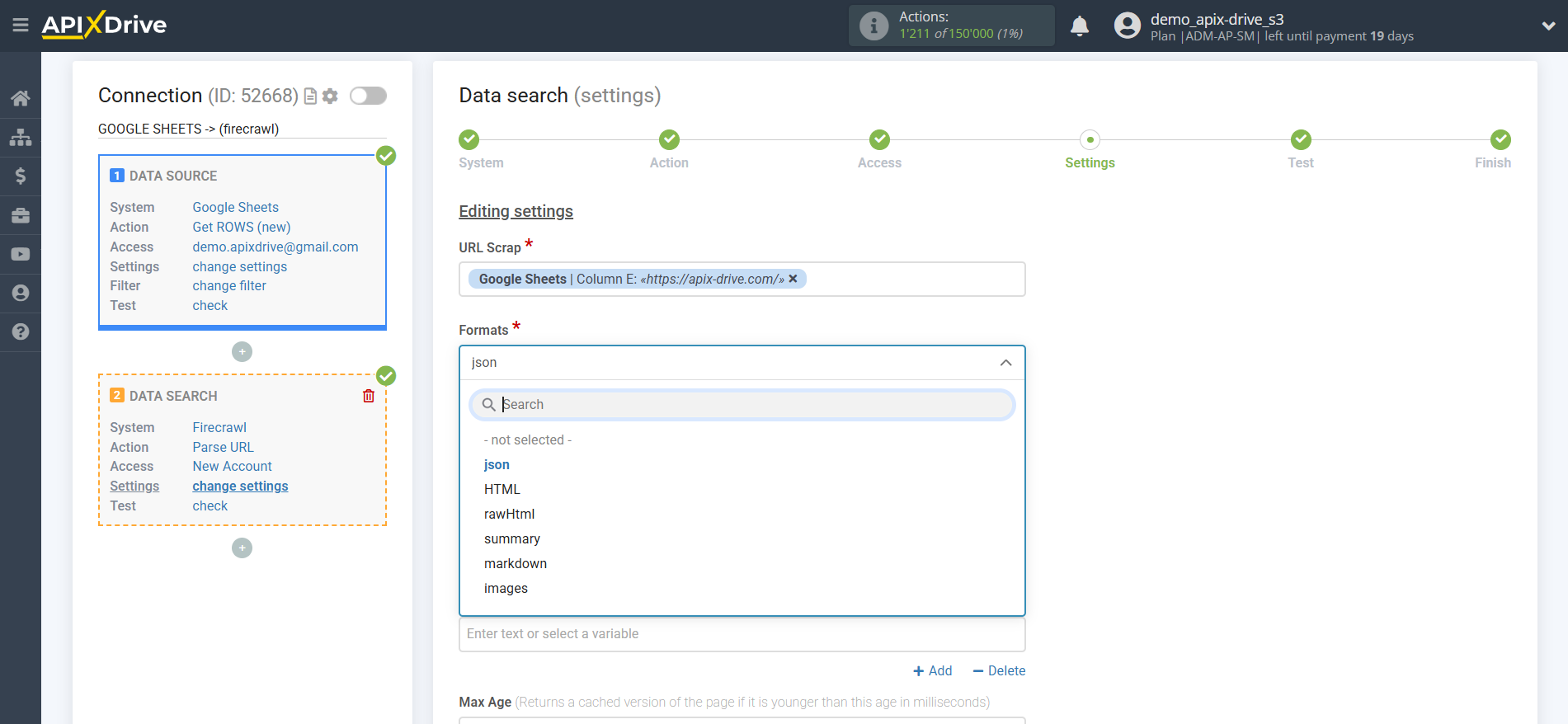The width and height of the screenshot is (1568, 724).
Task: Open the briefcase sidebar icon
Action: [x=21, y=215]
